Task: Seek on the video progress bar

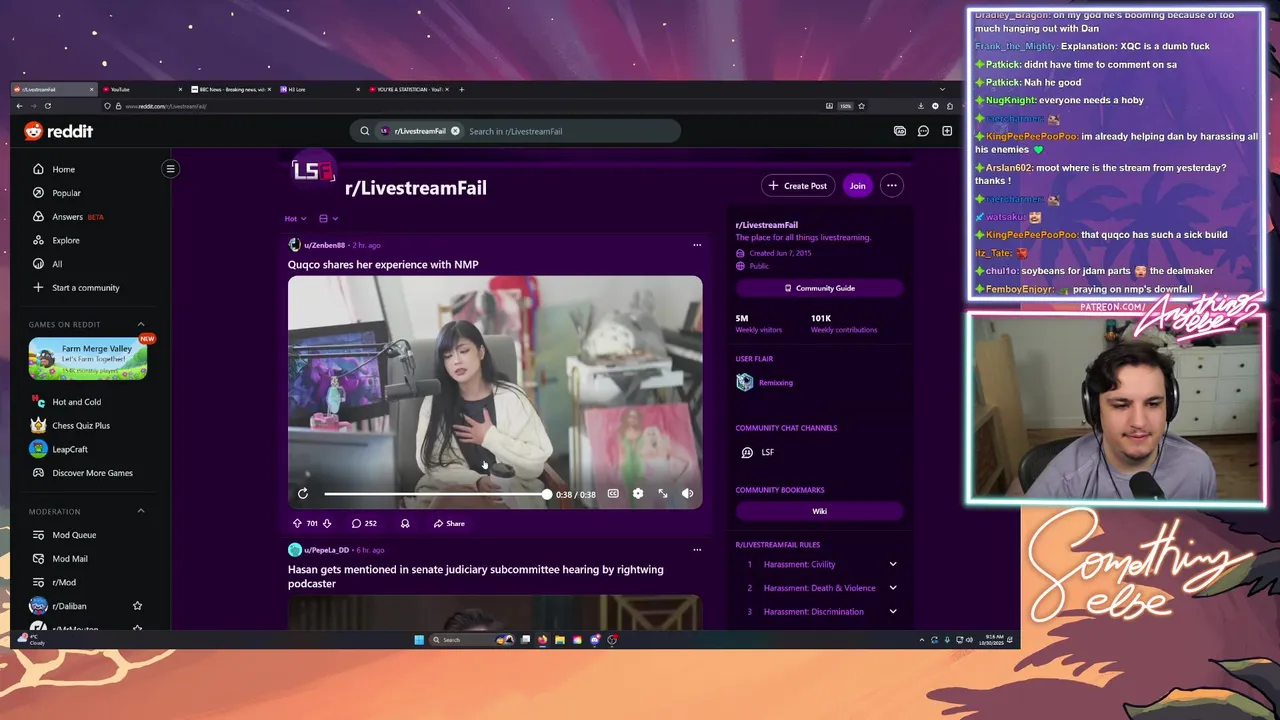Action: (437, 494)
